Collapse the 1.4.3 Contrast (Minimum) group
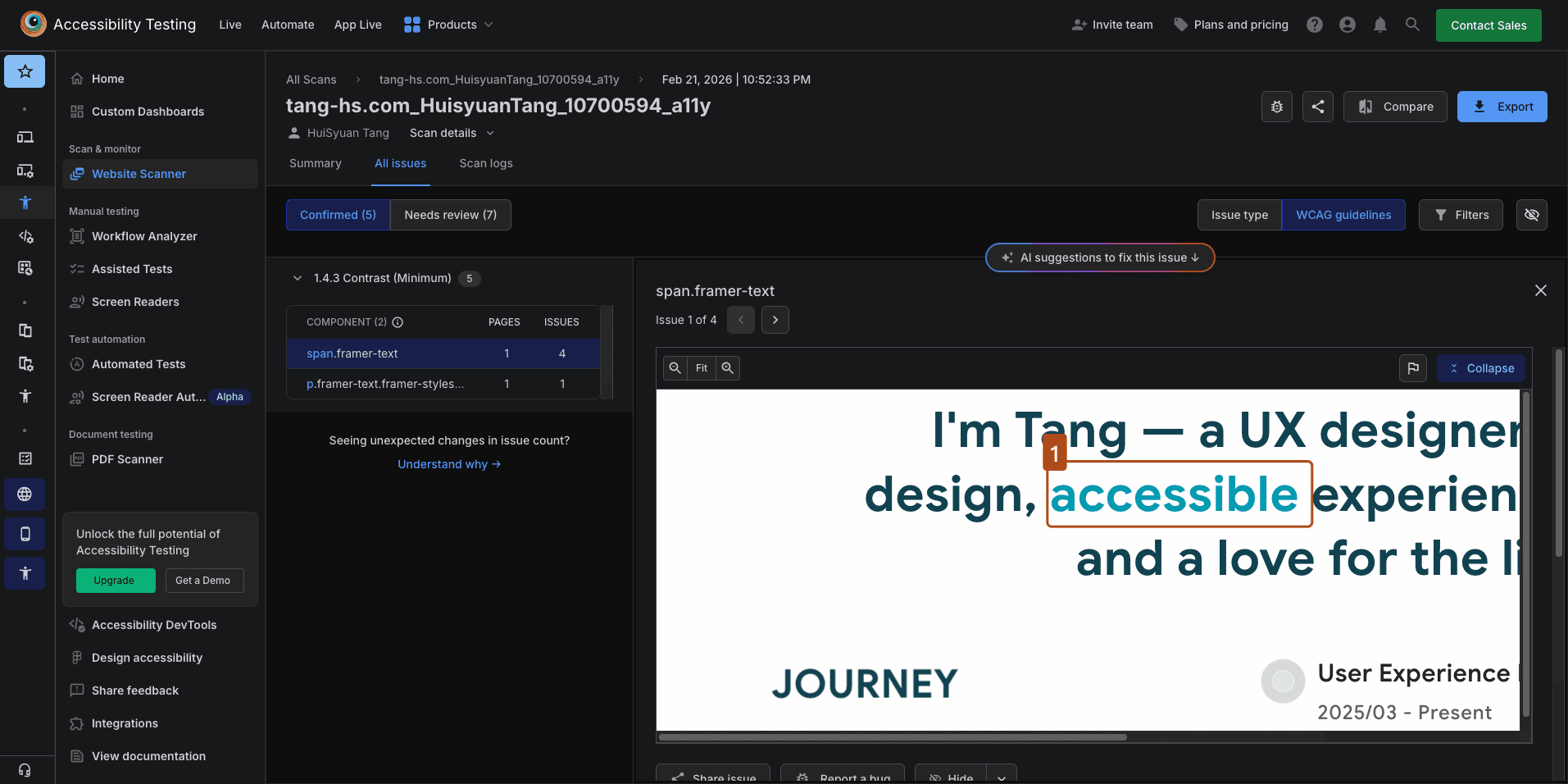 click(x=298, y=278)
